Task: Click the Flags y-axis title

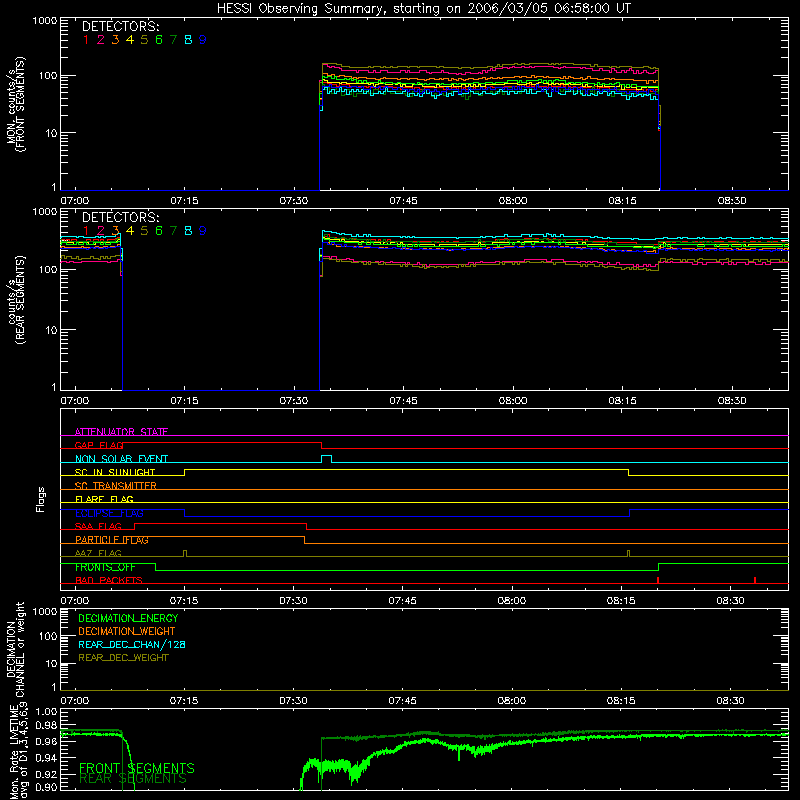Action: (41, 499)
